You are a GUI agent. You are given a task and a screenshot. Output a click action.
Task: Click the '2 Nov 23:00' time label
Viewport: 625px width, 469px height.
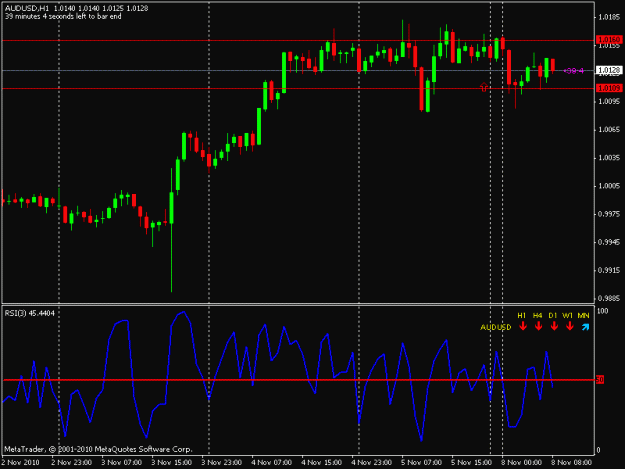(x=72, y=462)
